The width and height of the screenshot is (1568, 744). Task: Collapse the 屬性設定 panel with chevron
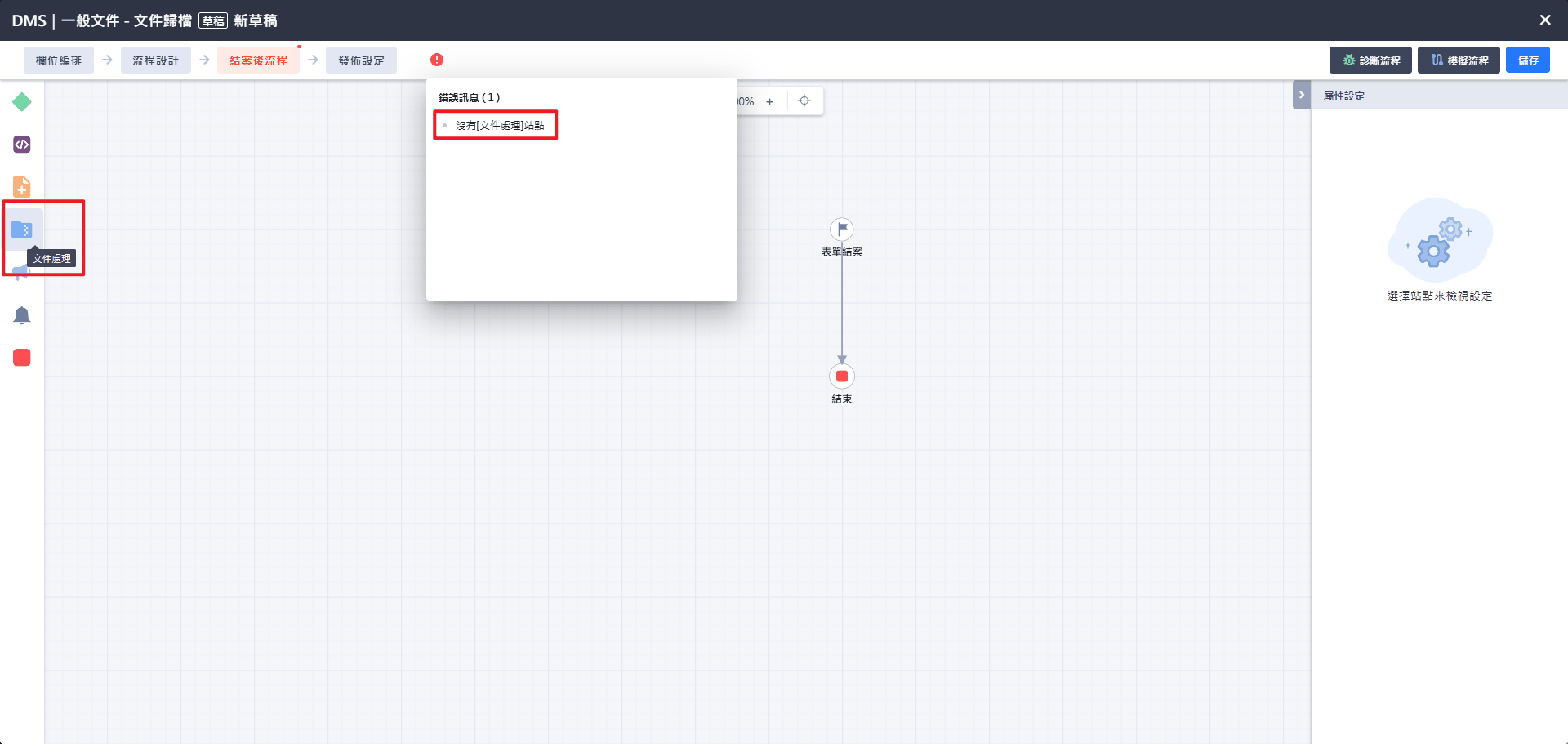point(1301,95)
